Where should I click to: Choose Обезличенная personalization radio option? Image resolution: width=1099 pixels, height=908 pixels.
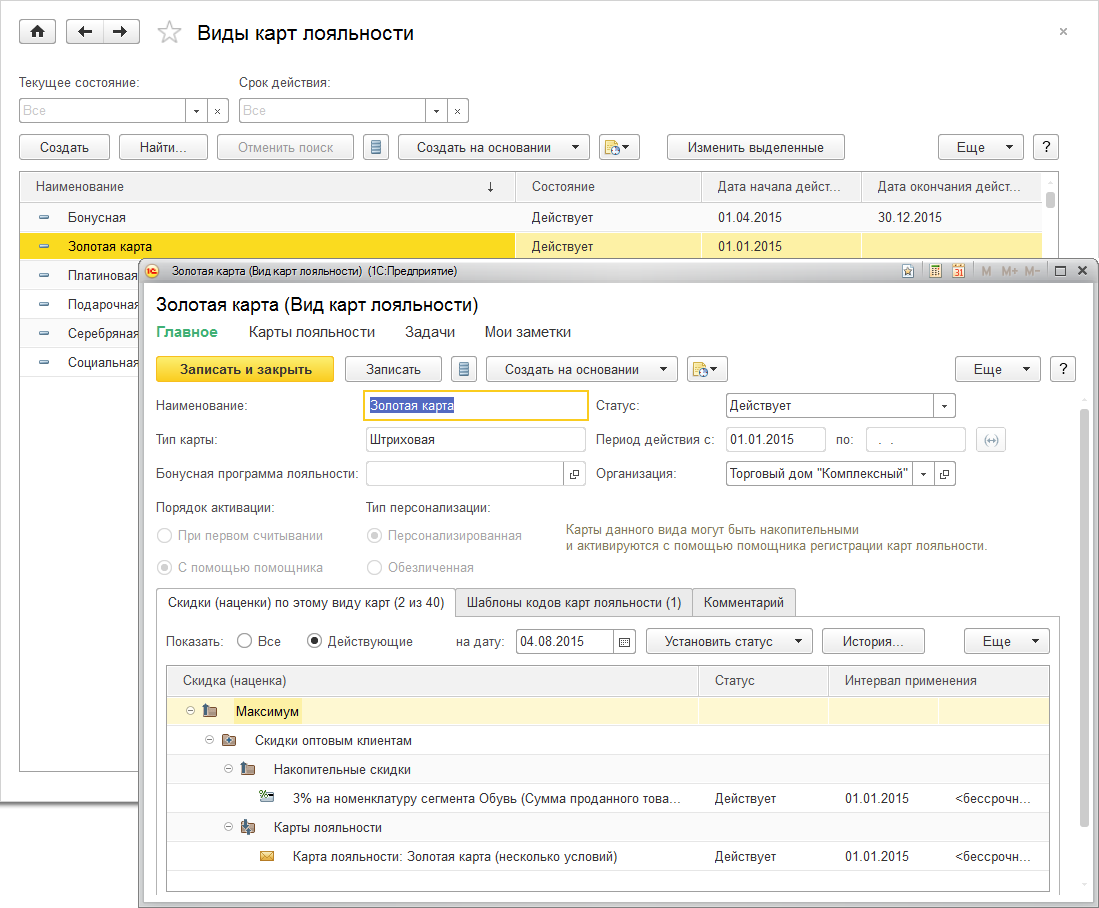pos(374,567)
